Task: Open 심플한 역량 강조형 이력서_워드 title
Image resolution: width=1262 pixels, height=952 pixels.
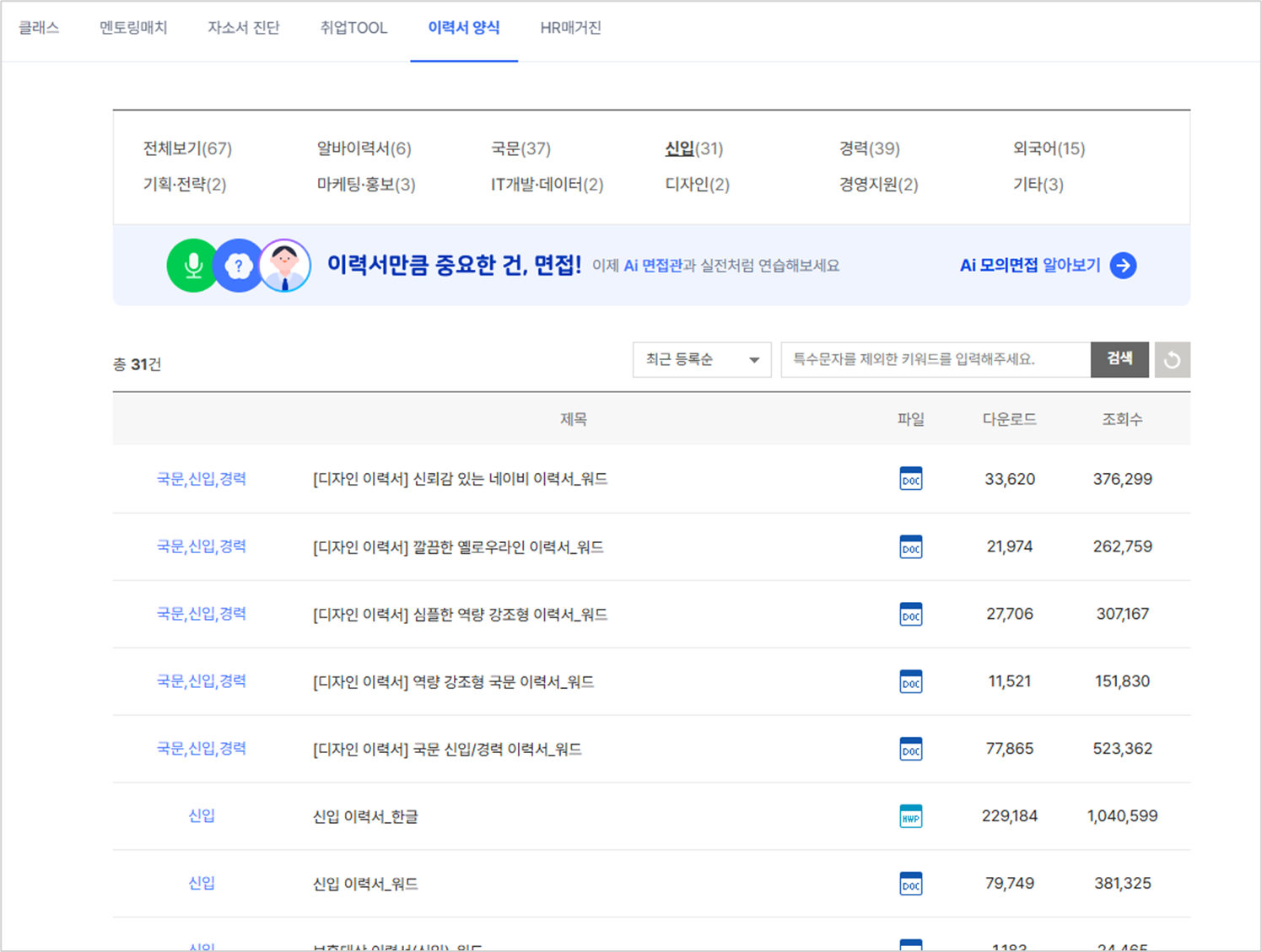Action: [460, 615]
